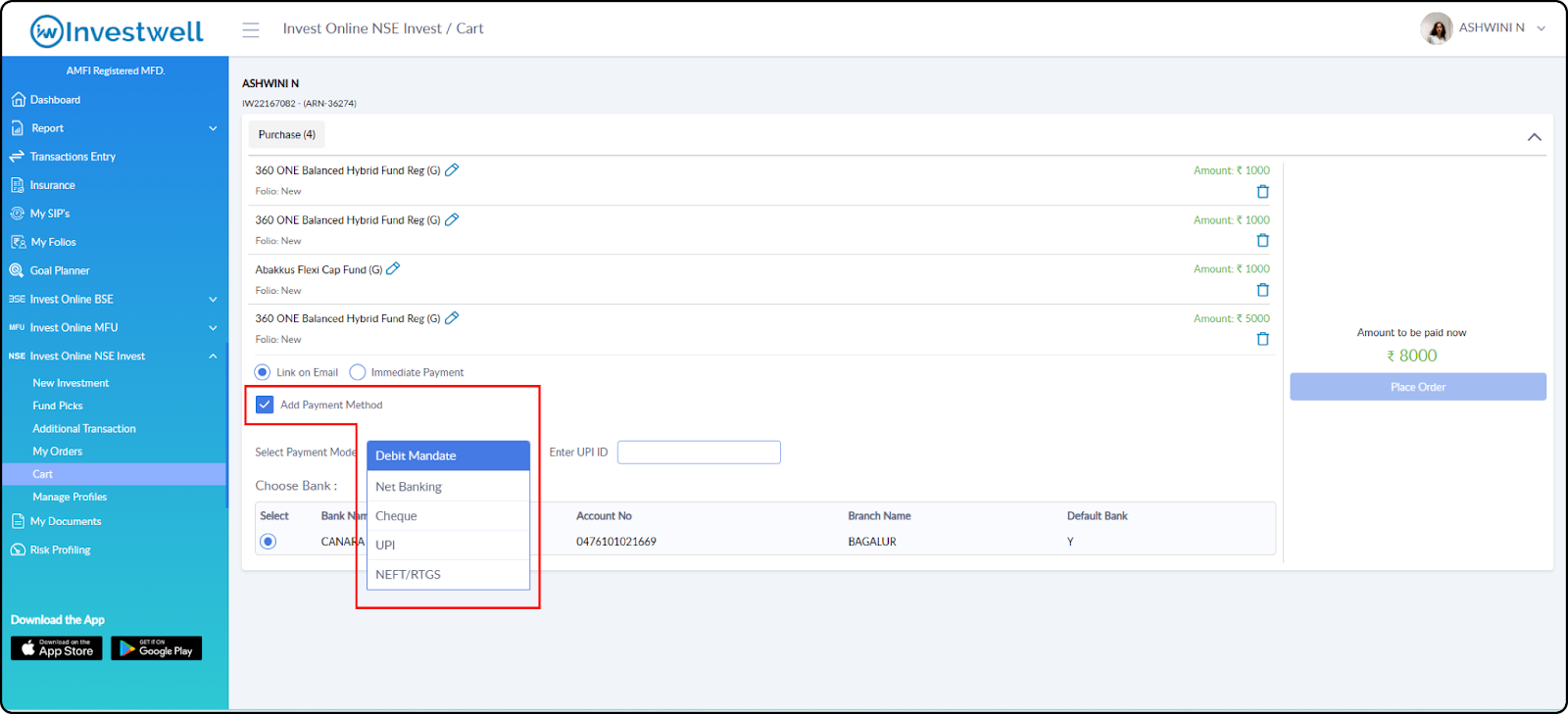Collapse the Purchase section chevron
The height and width of the screenshot is (714, 1568).
(x=1535, y=137)
